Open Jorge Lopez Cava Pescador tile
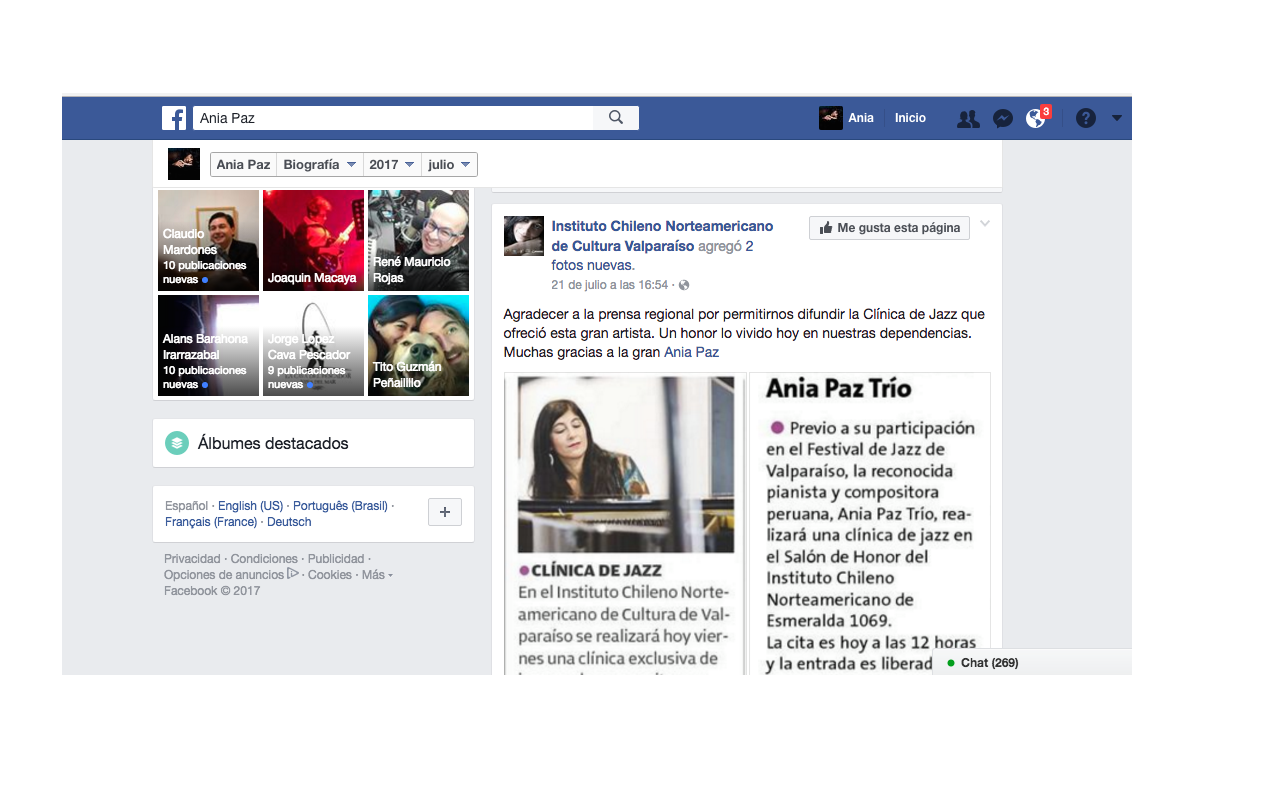The width and height of the screenshot is (1280, 800). (313, 345)
